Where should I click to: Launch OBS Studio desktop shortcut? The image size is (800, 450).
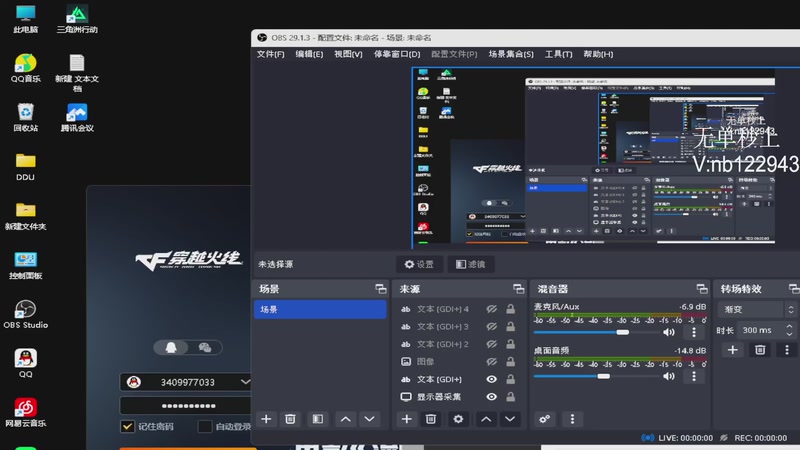pyautogui.click(x=26, y=314)
